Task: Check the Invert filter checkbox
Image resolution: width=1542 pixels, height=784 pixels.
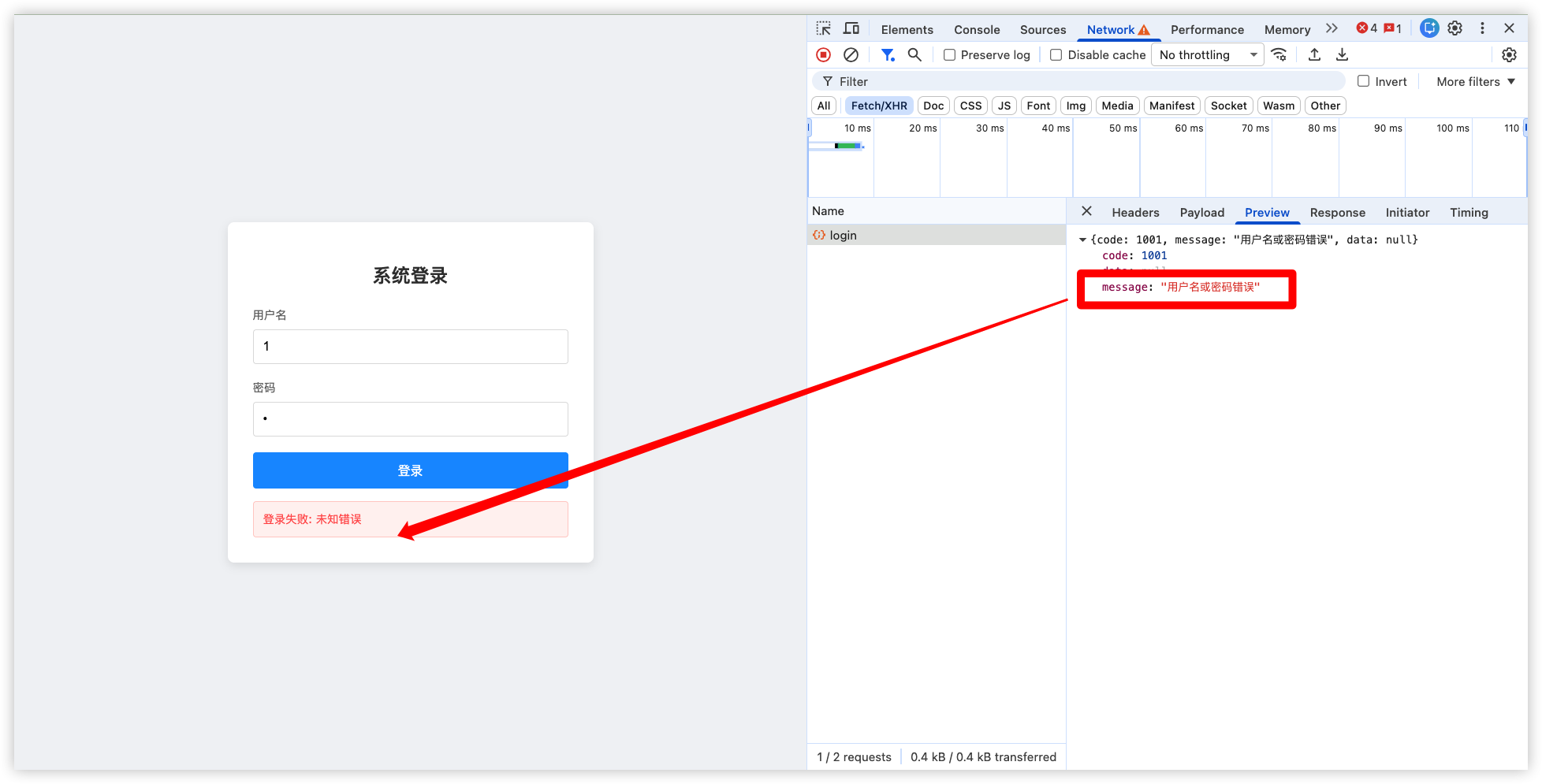Action: (x=1363, y=81)
